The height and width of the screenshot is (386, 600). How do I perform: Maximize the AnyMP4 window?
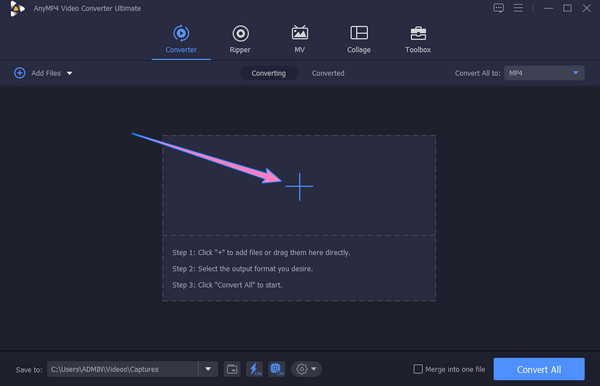point(567,8)
